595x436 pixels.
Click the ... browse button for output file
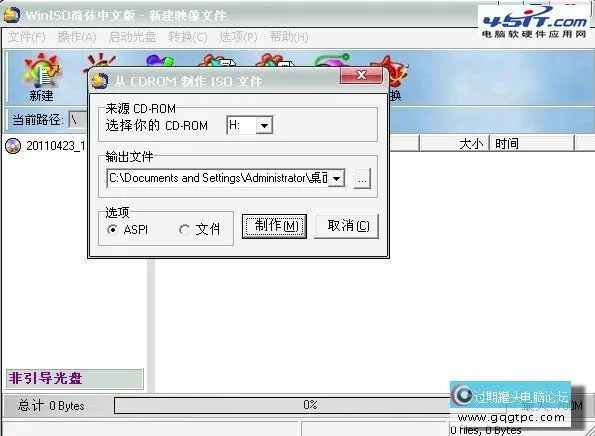[x=362, y=178]
